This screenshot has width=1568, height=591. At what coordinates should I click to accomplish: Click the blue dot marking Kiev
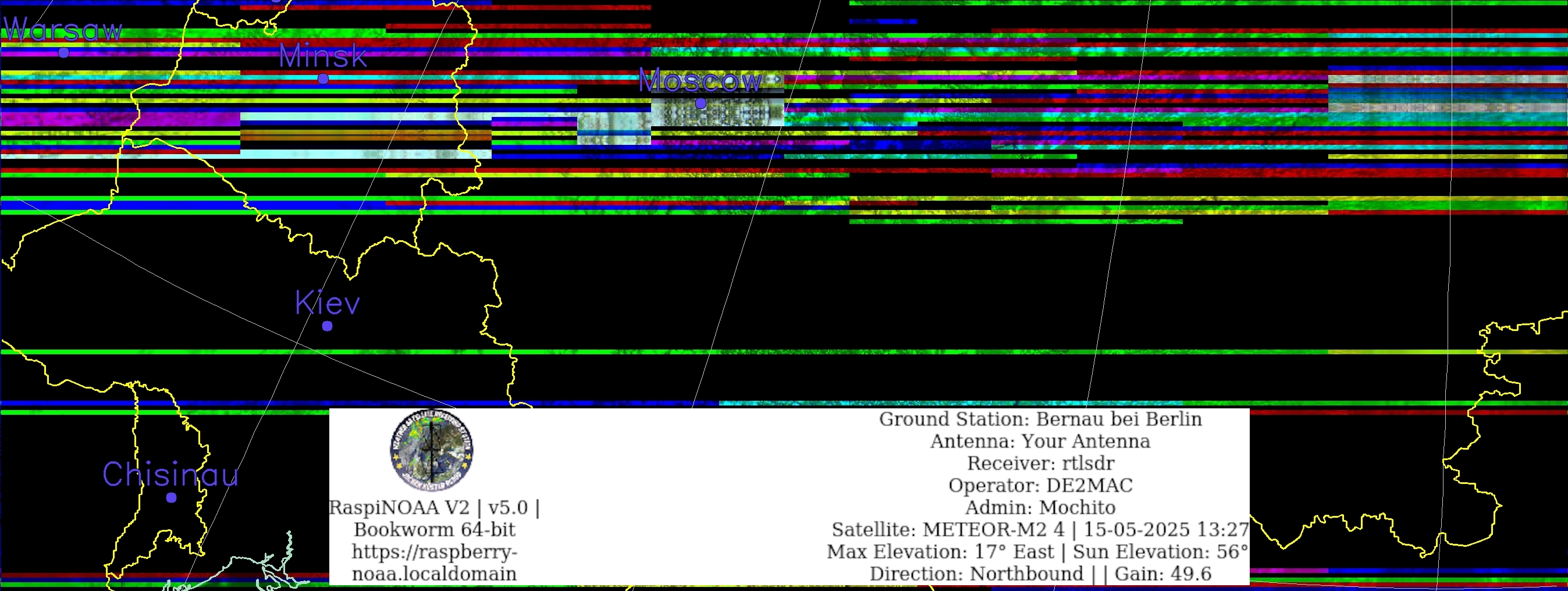pos(328,326)
